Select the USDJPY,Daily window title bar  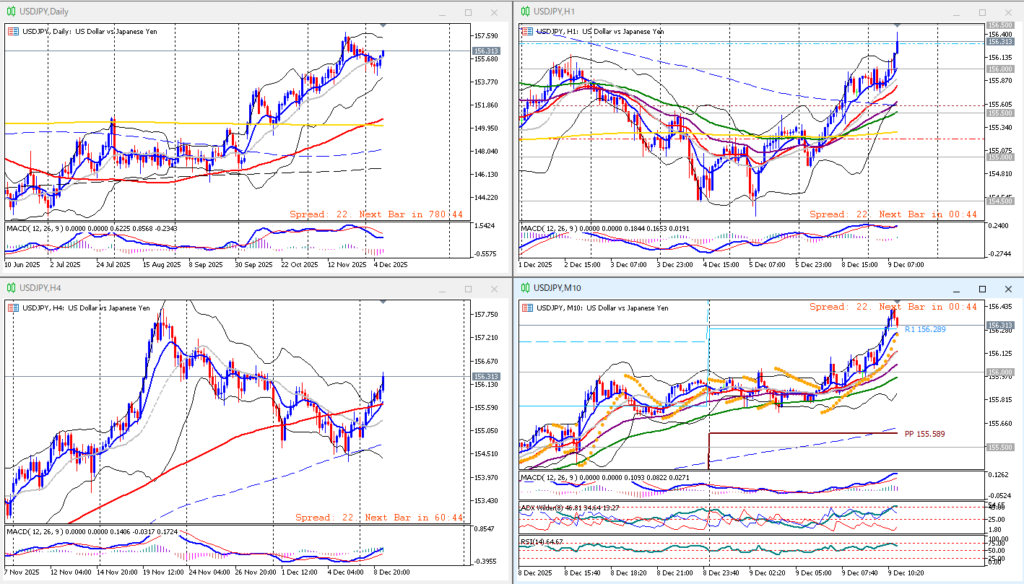point(200,11)
